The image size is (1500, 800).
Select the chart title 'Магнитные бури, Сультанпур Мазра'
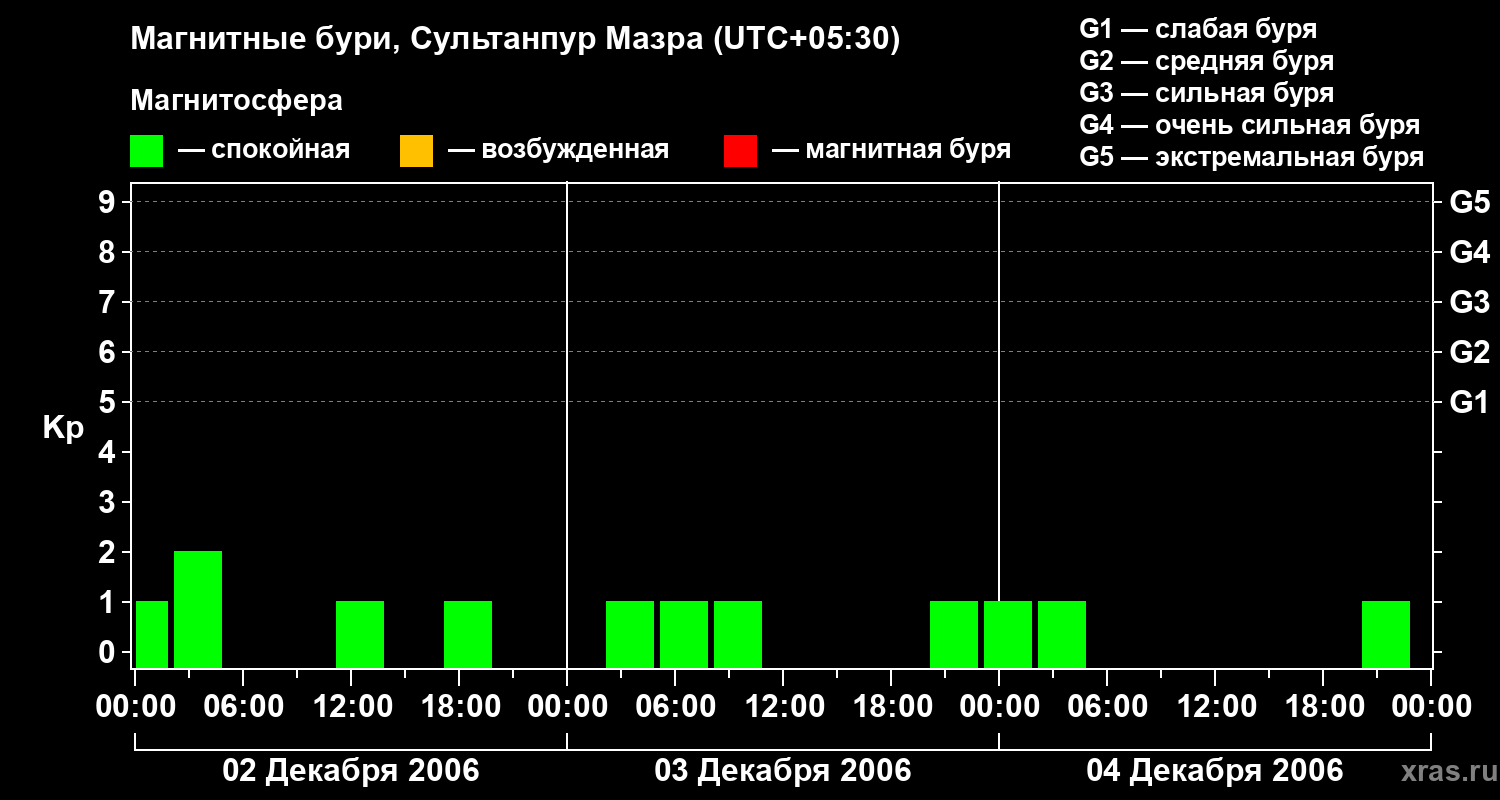(415, 40)
